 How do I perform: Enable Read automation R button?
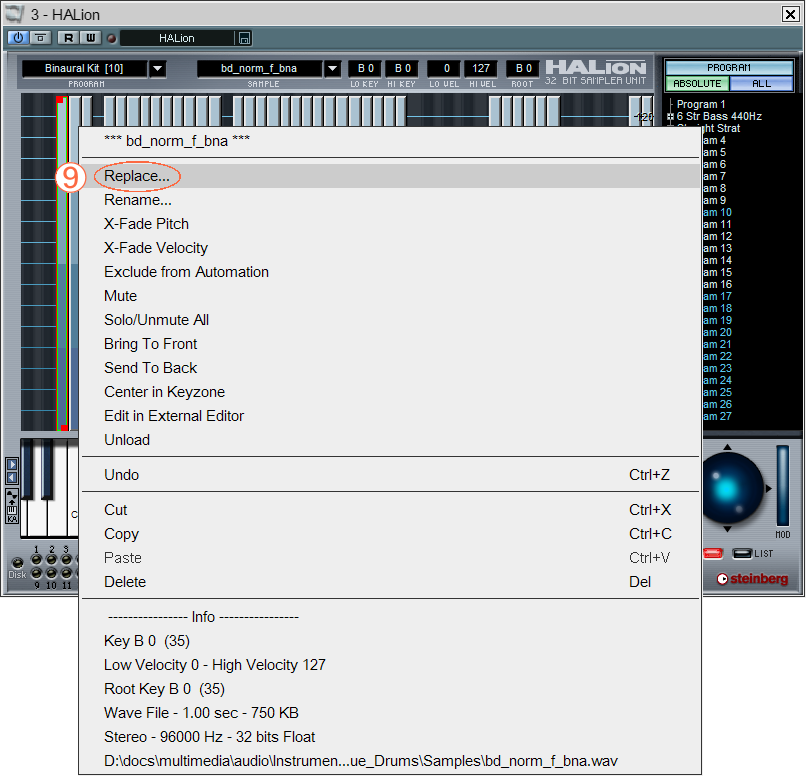click(x=68, y=38)
